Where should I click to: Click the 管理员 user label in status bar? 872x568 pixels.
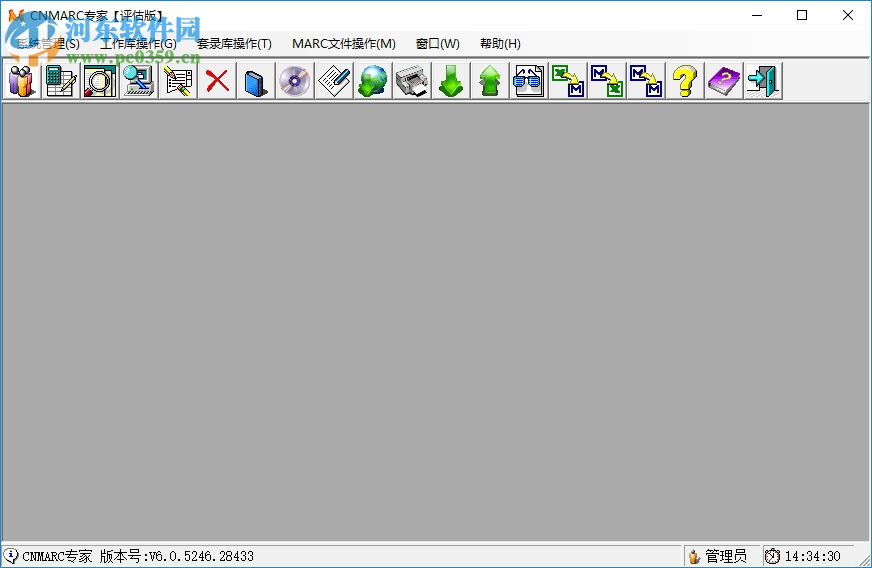(x=726, y=556)
